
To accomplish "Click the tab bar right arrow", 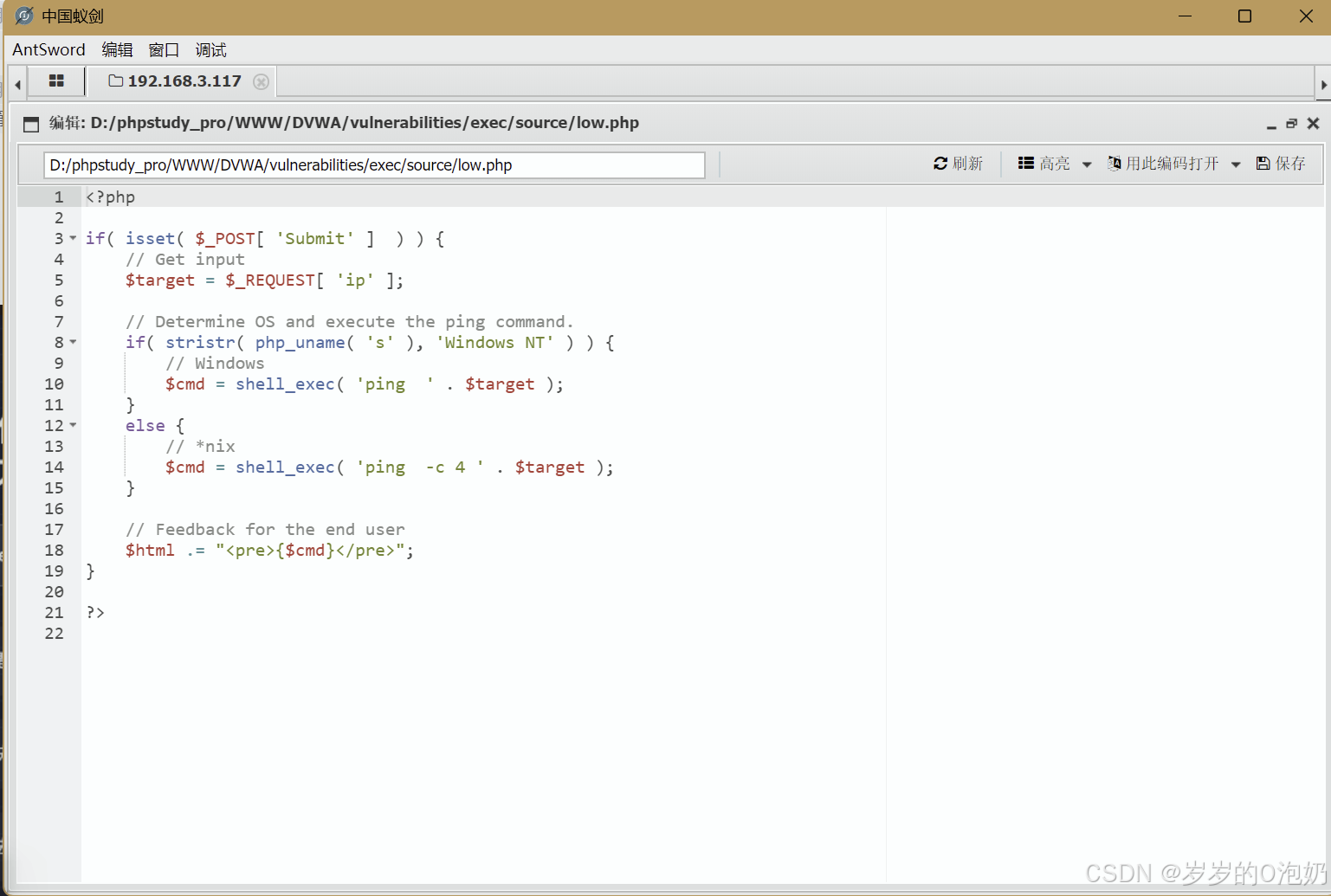I will point(1323,85).
